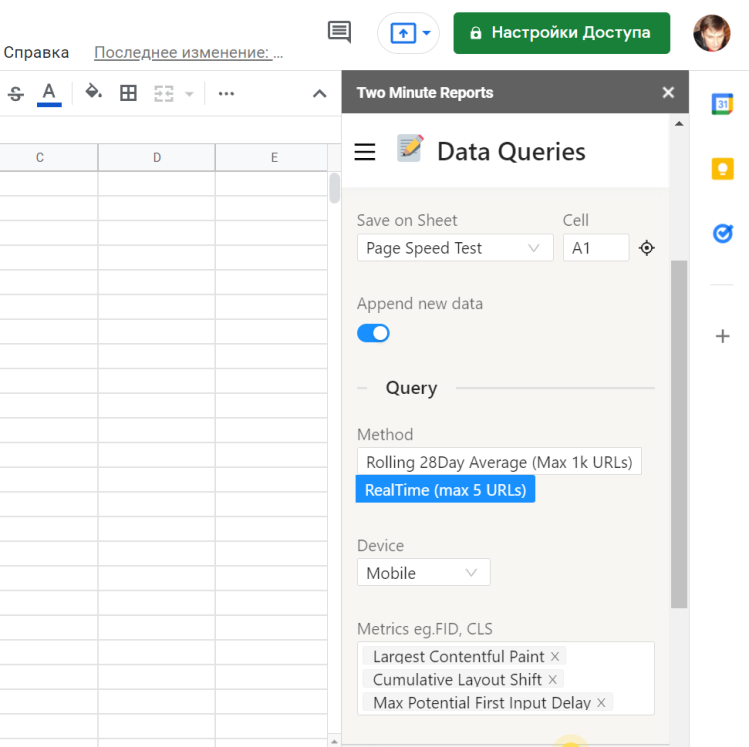Collapse the toolbar using the chevron arrow
749x747 pixels.
pyautogui.click(x=319, y=93)
